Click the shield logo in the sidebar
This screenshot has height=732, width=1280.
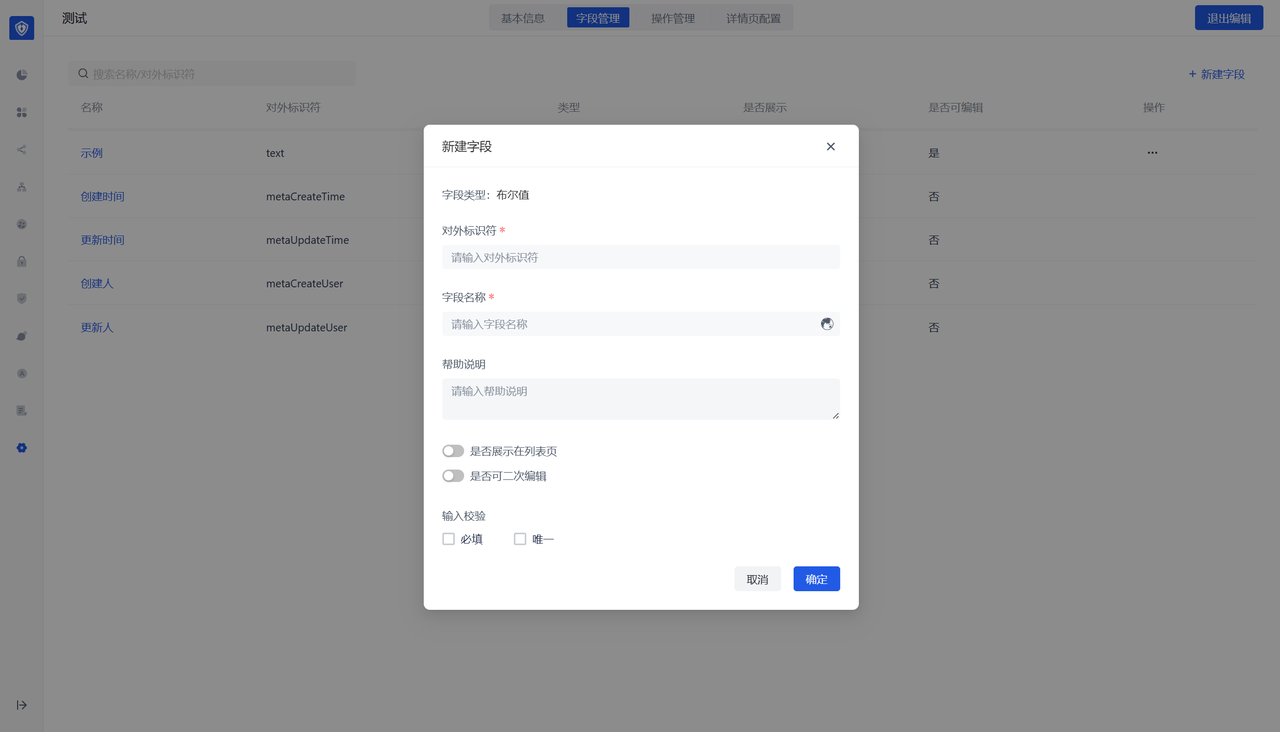click(22, 28)
